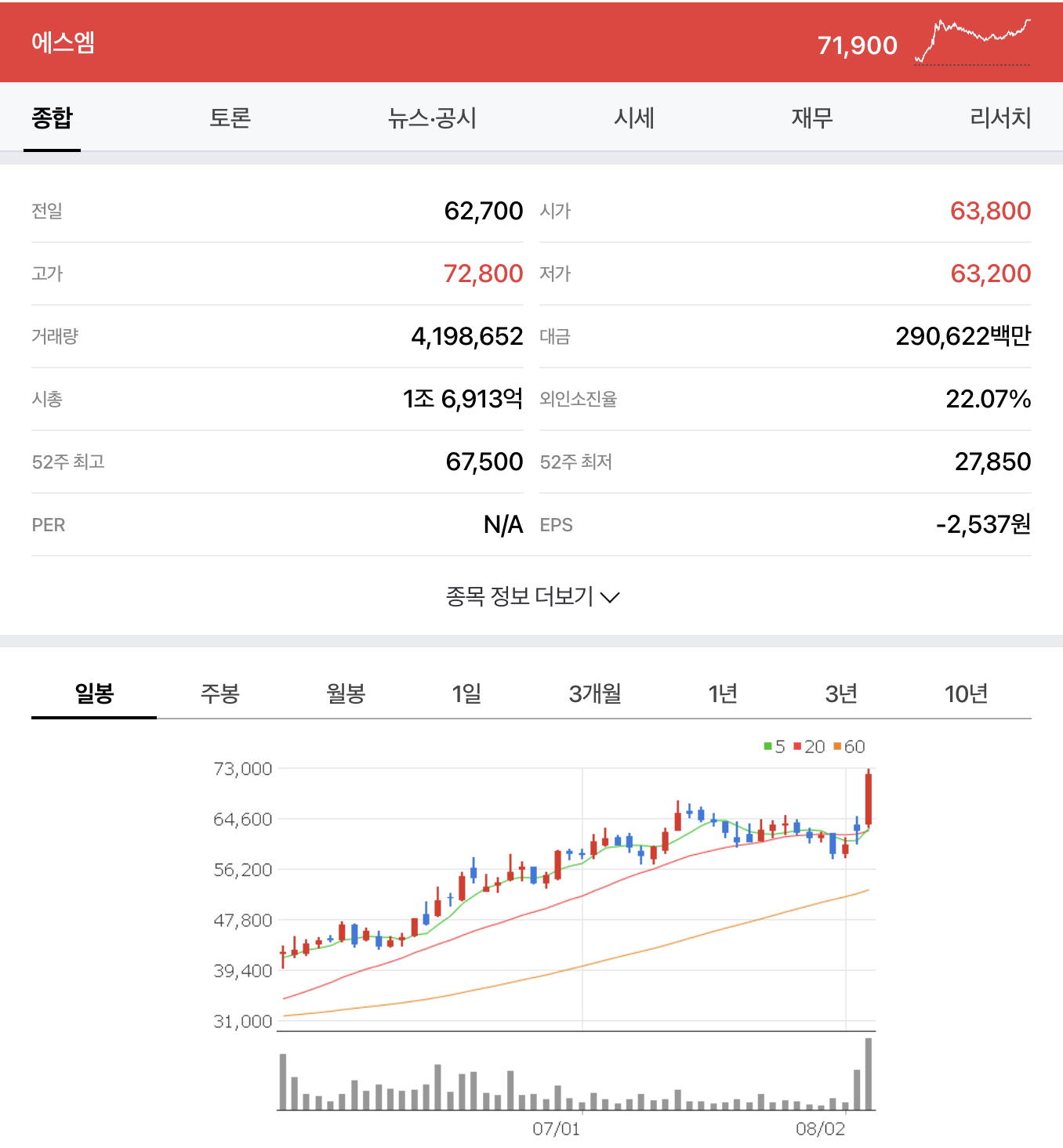Viewport: 1063px width, 1148px height.
Task: Click the 에스엠 stock name header
Action: [x=63, y=42]
